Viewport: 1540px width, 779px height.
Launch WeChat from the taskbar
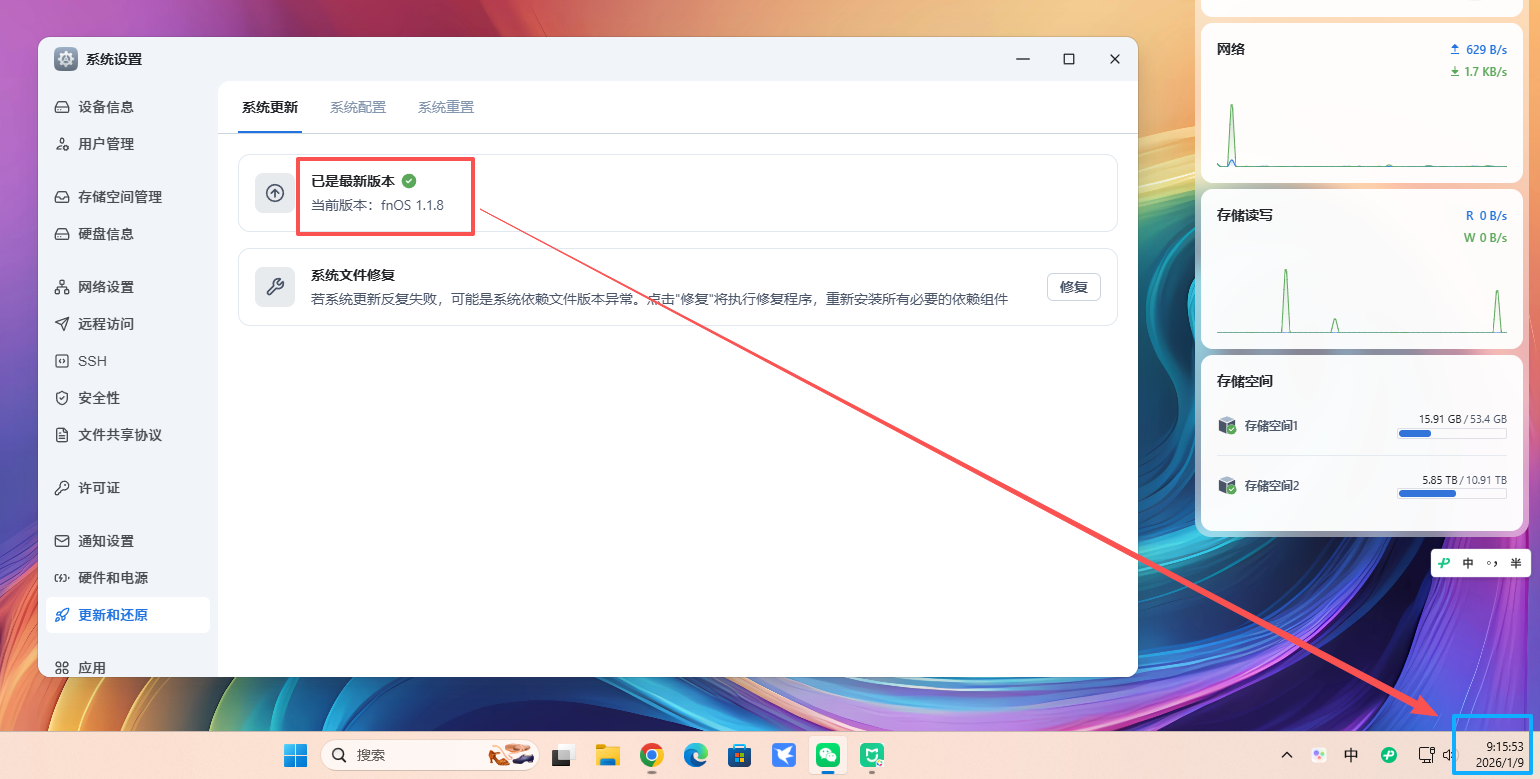827,755
